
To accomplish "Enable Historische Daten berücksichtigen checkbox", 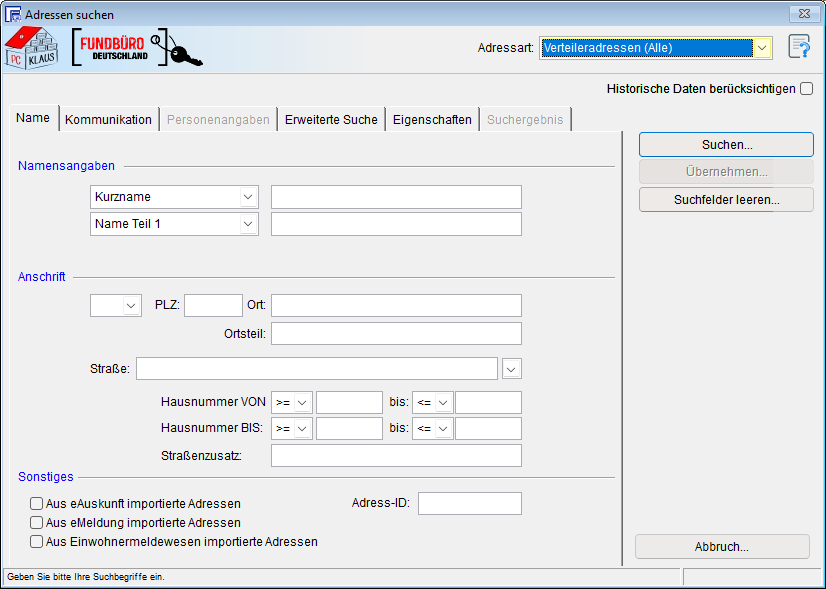I will pyautogui.click(x=806, y=89).
